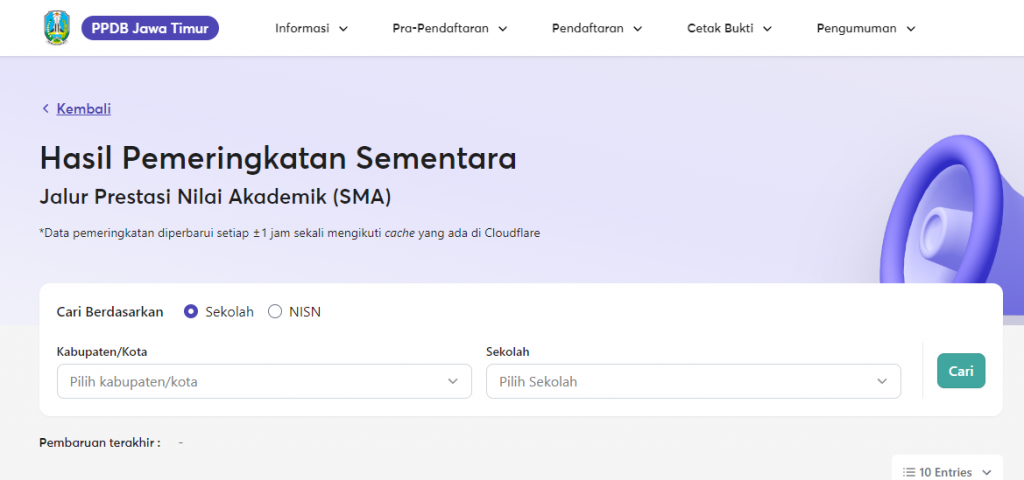
Task: Click the back arrow beside Kembali
Action: click(x=46, y=109)
